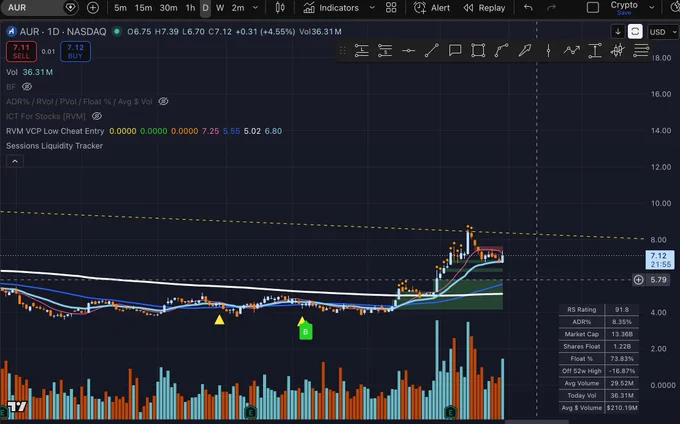Click the AUR · 1D · NASDAQ title
Image resolution: width=680 pixels, height=424 pixels.
click(x=63, y=32)
